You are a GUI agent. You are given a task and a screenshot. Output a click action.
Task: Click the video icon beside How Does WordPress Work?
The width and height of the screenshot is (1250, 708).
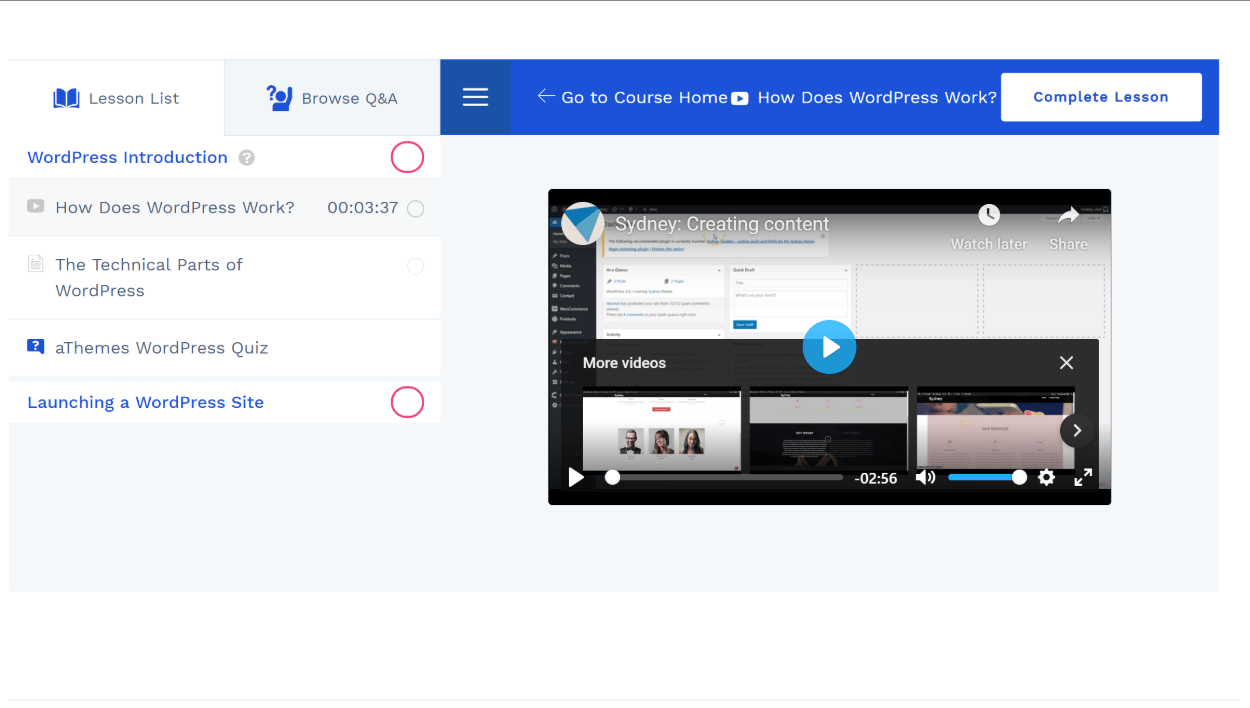pos(36,206)
